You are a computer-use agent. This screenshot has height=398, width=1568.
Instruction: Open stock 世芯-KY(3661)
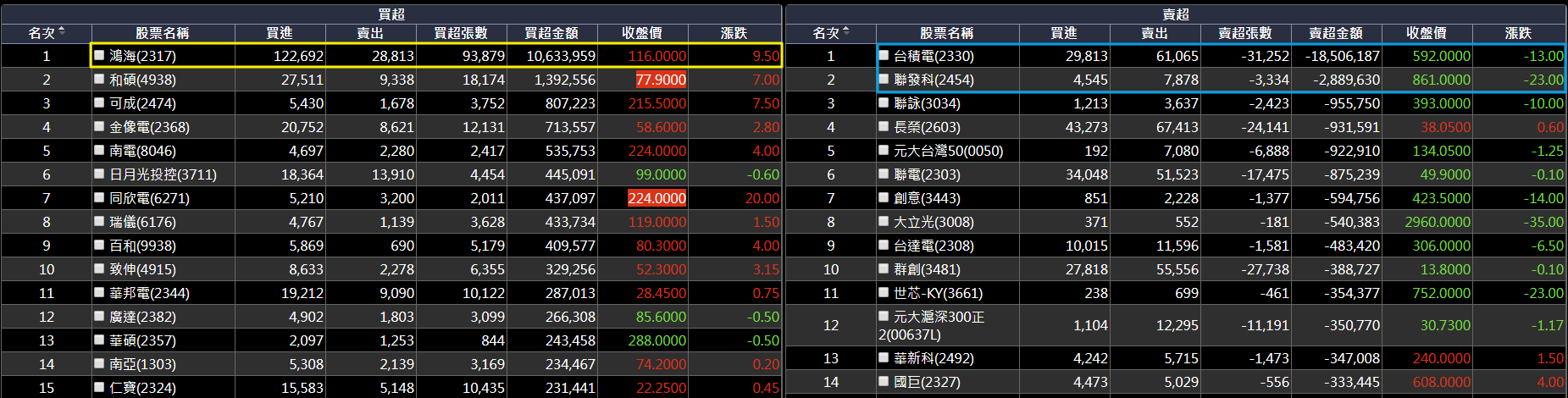click(x=938, y=293)
